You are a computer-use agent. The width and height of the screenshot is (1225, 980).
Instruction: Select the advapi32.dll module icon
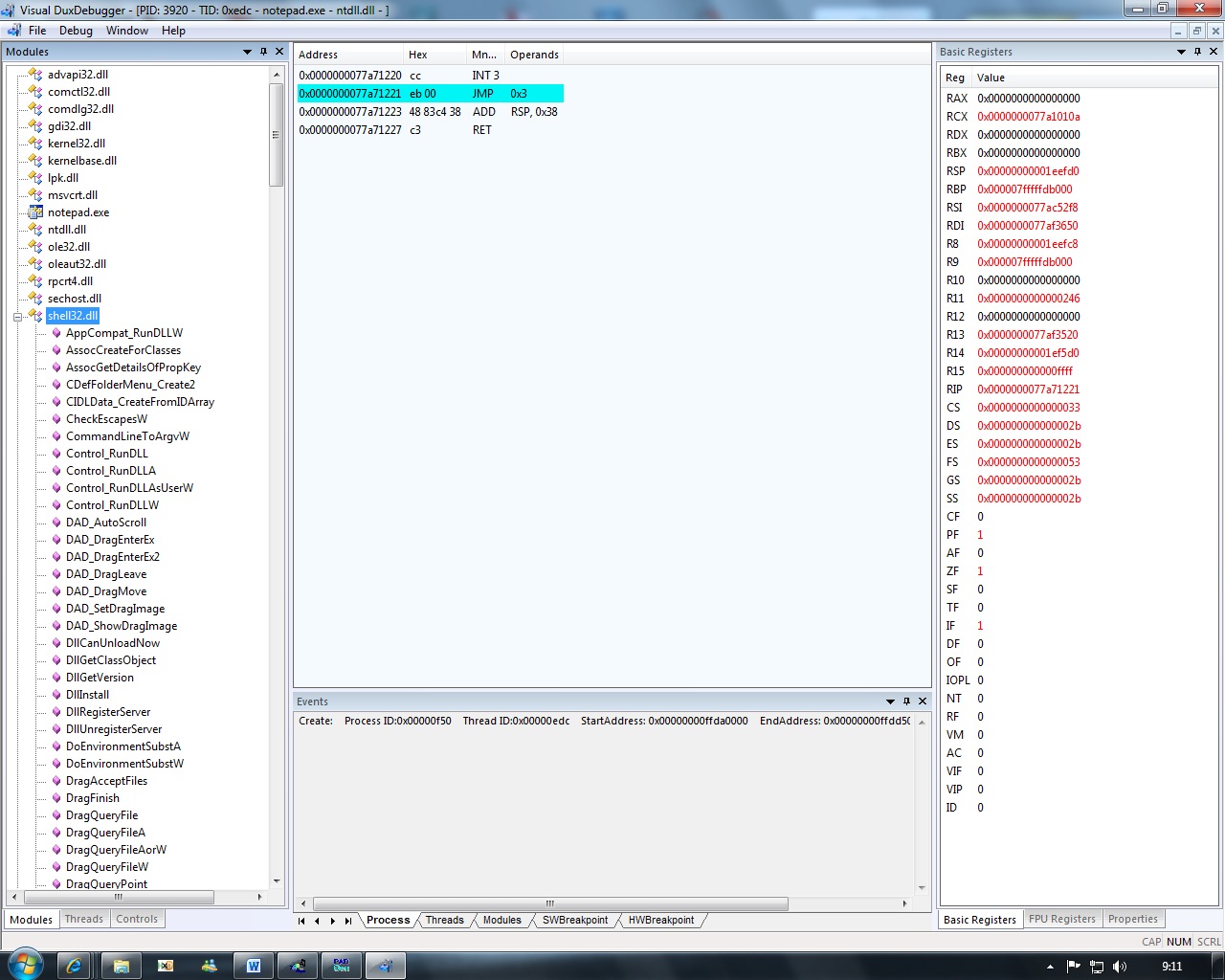35,75
